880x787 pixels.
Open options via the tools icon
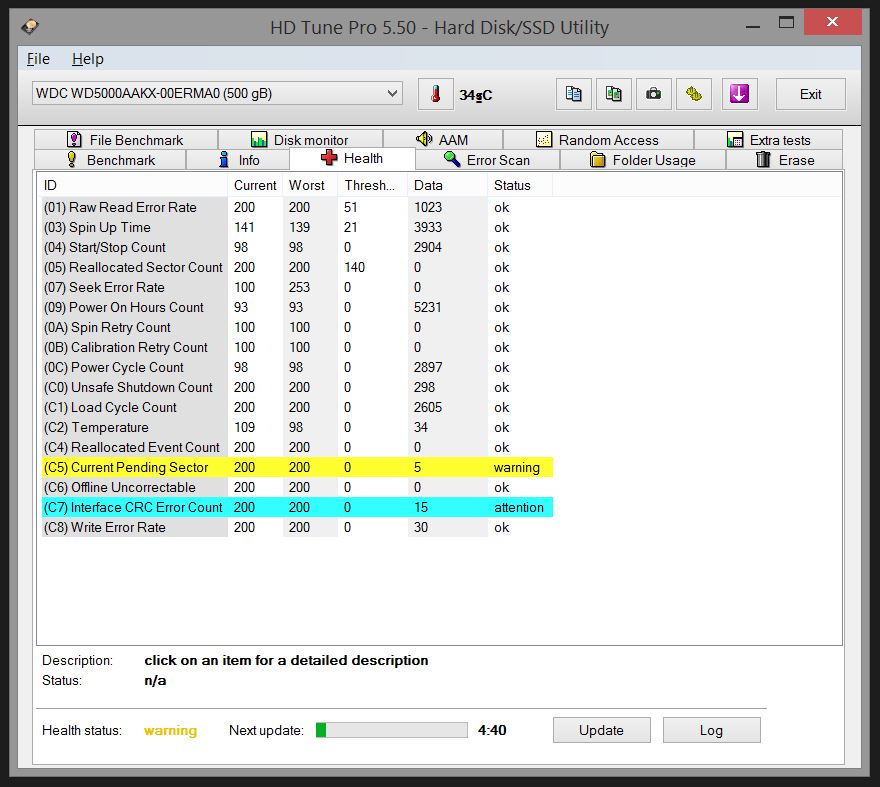pos(694,94)
